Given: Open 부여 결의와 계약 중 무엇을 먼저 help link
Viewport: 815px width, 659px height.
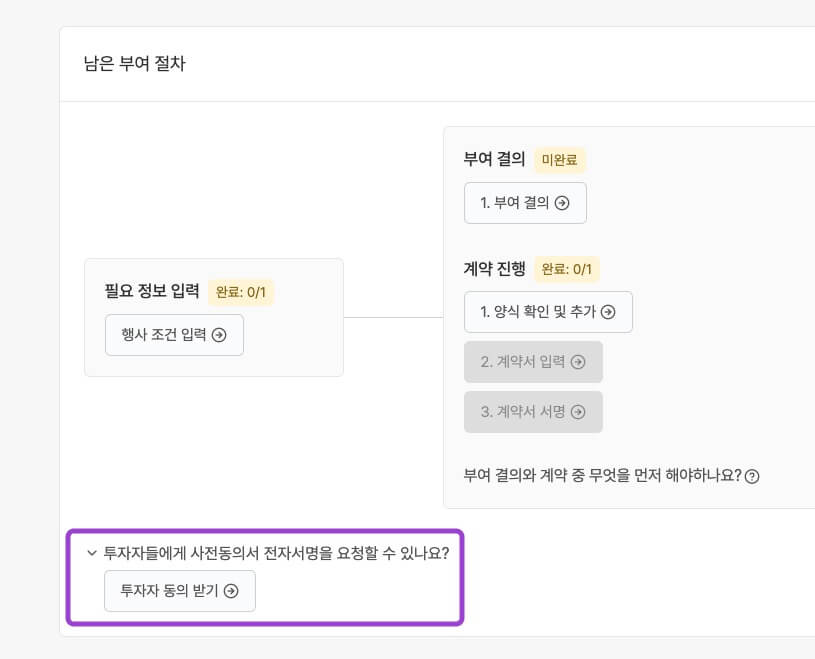Looking at the screenshot, I should (x=603, y=475).
